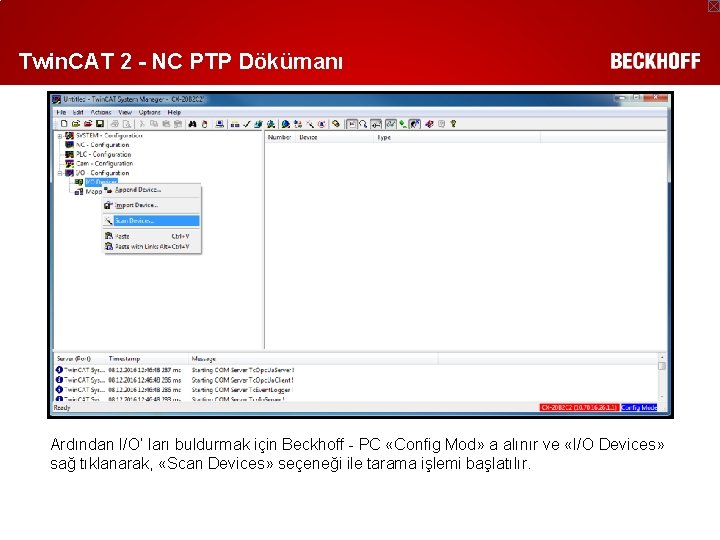The height and width of the screenshot is (540, 720).
Task: Click the Copy toolbar icon
Action: tap(154, 124)
